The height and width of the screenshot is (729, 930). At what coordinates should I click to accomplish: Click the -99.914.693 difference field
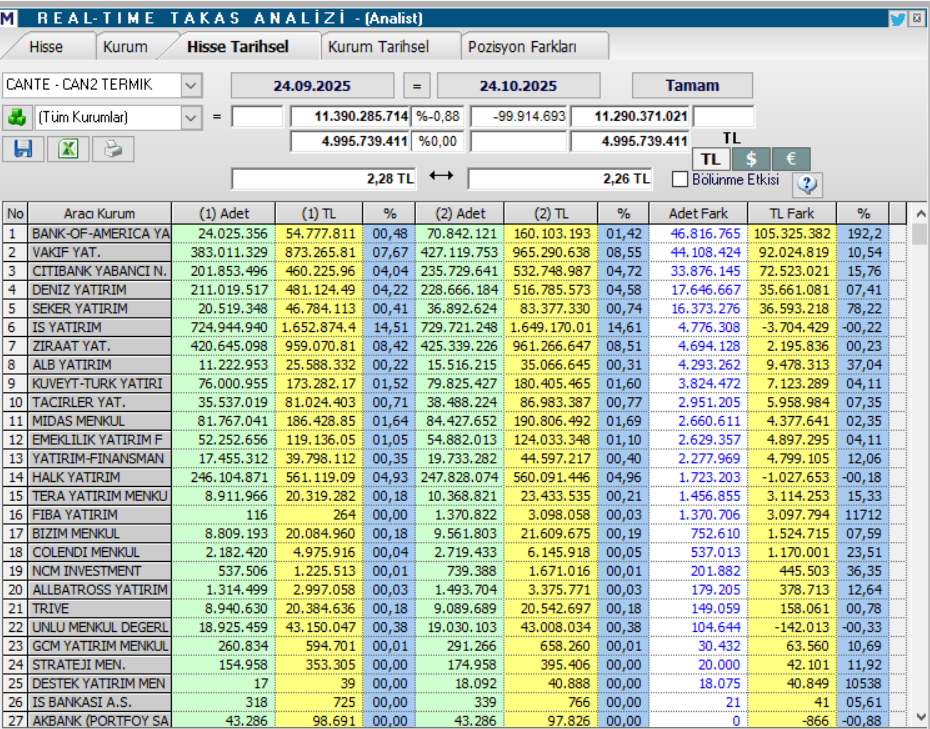pyautogui.click(x=518, y=116)
